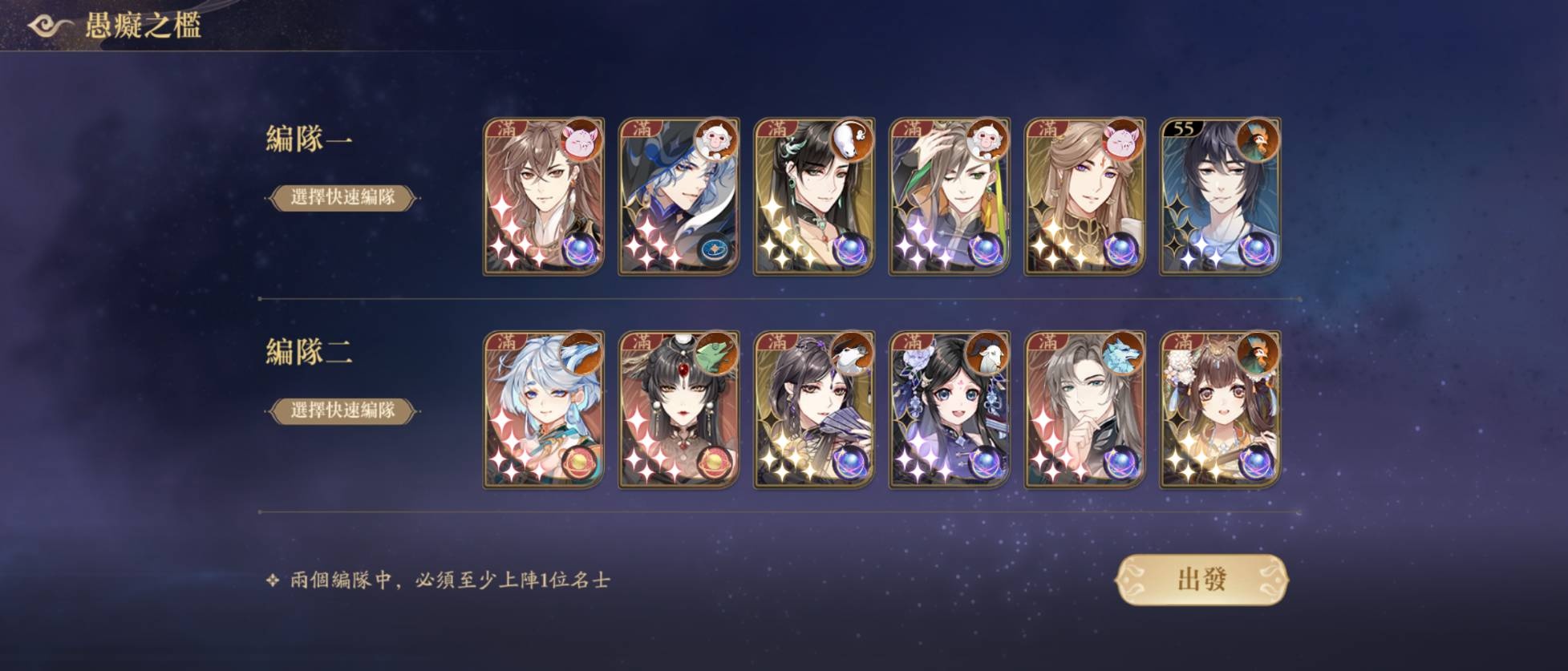Tap the white goat pet icon in team two

(987, 353)
